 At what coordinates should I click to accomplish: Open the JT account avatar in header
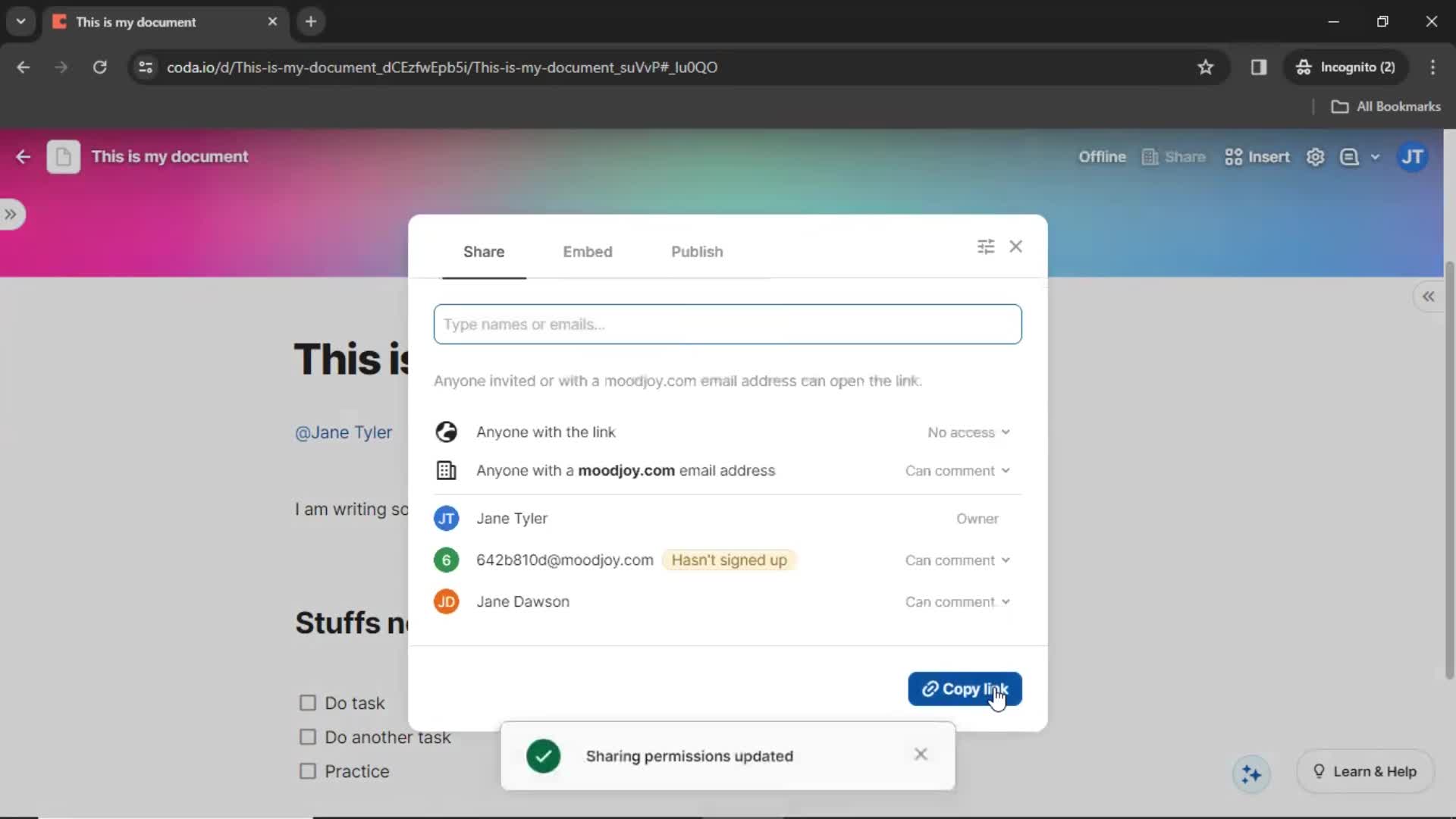(1412, 157)
